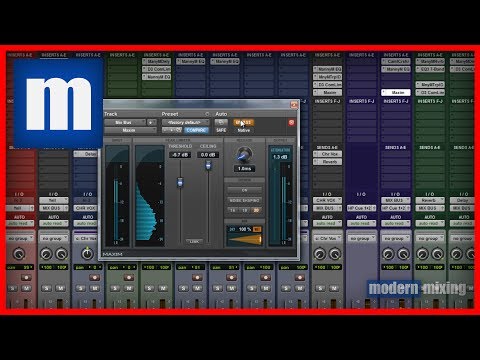Open the INSERTS F-J header above highlighted Maxim channel
This screenshot has width=480, height=360.
point(396,101)
